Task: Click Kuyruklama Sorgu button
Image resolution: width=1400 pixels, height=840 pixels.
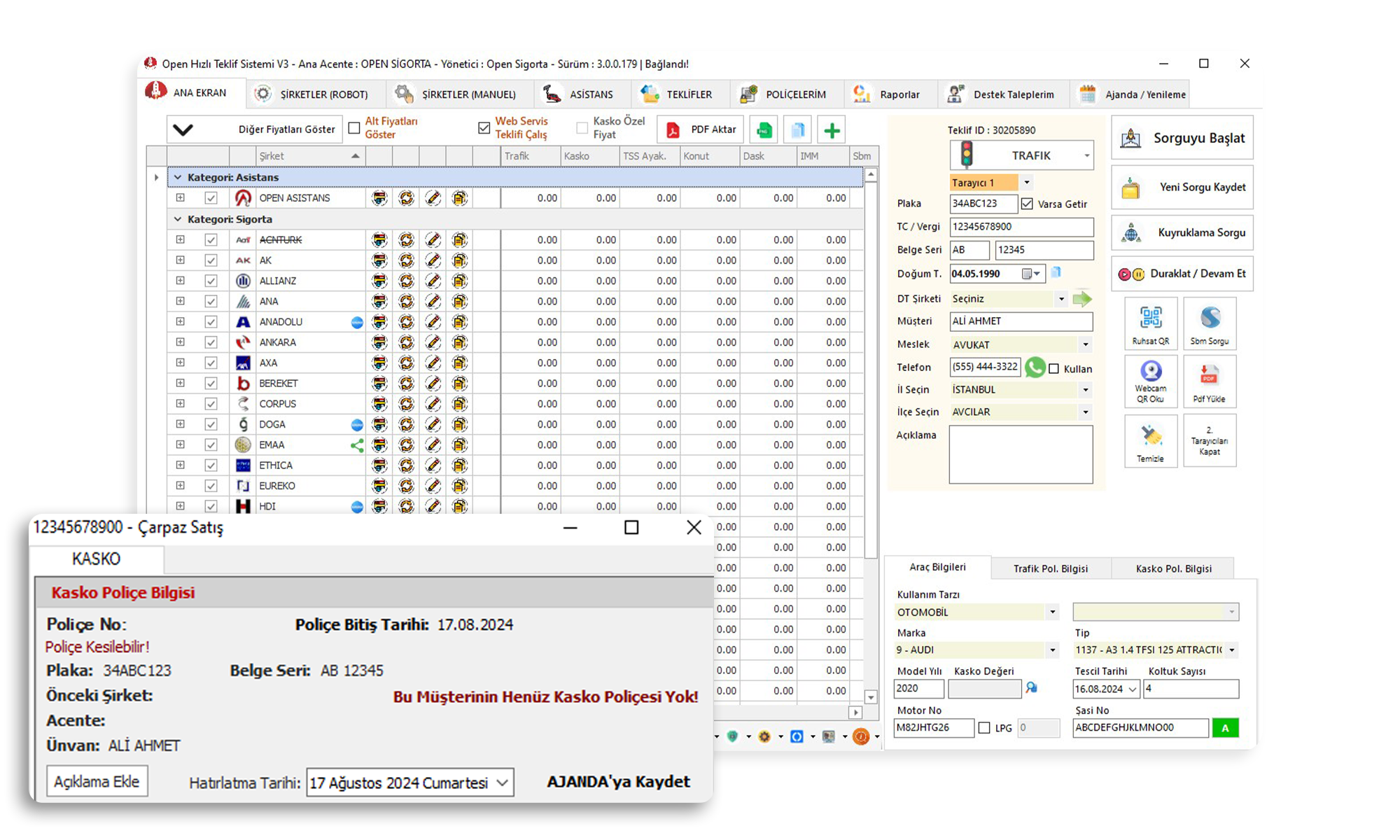Action: click(x=1182, y=232)
